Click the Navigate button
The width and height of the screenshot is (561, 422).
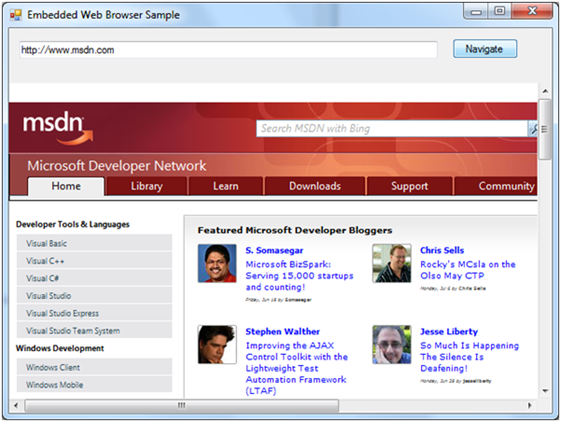pos(485,49)
